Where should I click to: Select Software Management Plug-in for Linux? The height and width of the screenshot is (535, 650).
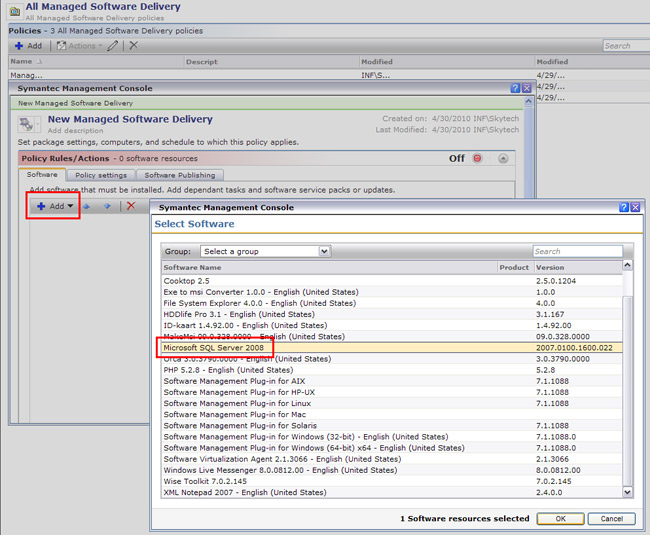392,403
